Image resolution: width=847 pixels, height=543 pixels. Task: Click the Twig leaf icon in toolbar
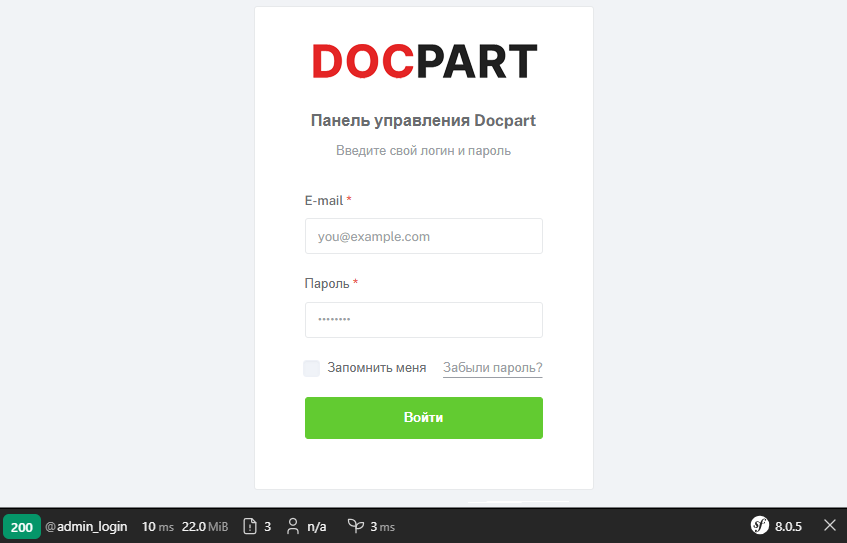pos(355,526)
